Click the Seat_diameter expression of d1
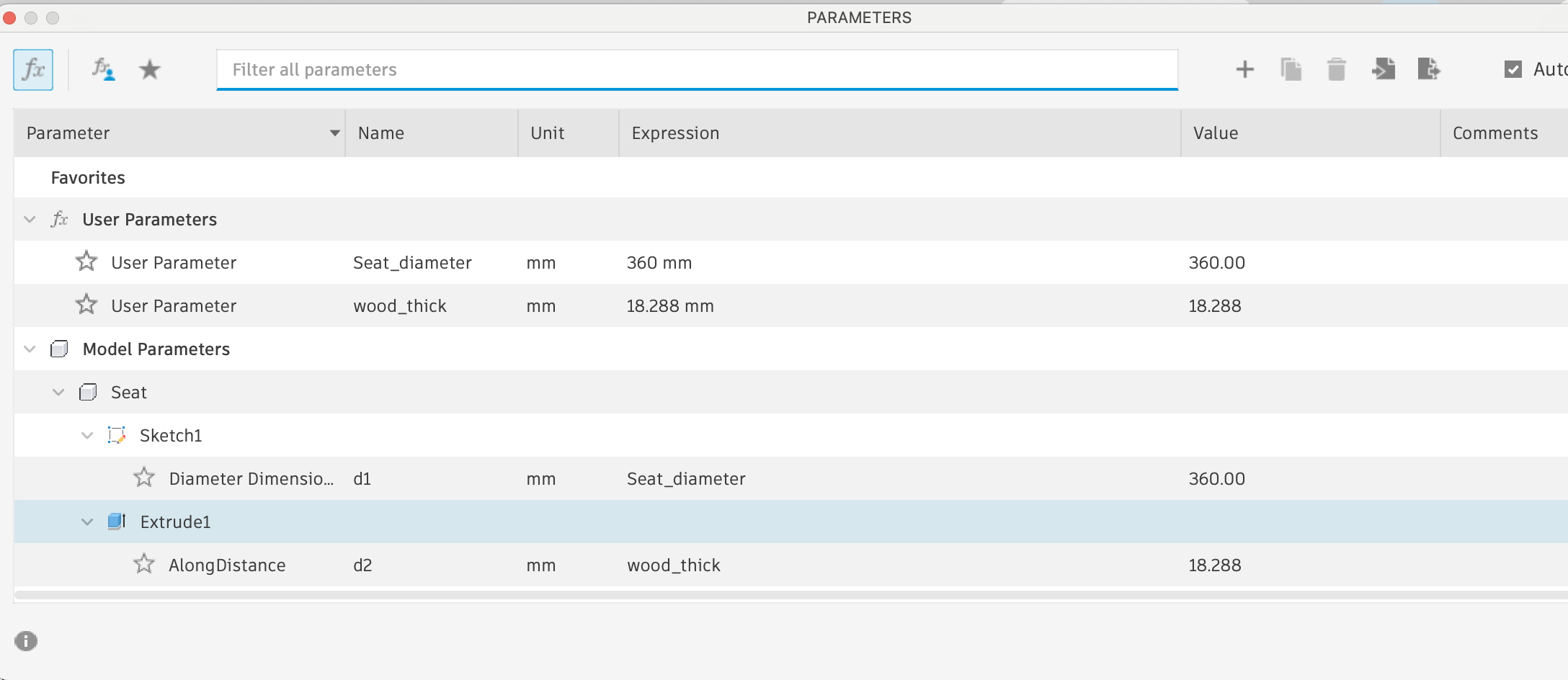Viewport: 1568px width, 680px height. (x=686, y=479)
